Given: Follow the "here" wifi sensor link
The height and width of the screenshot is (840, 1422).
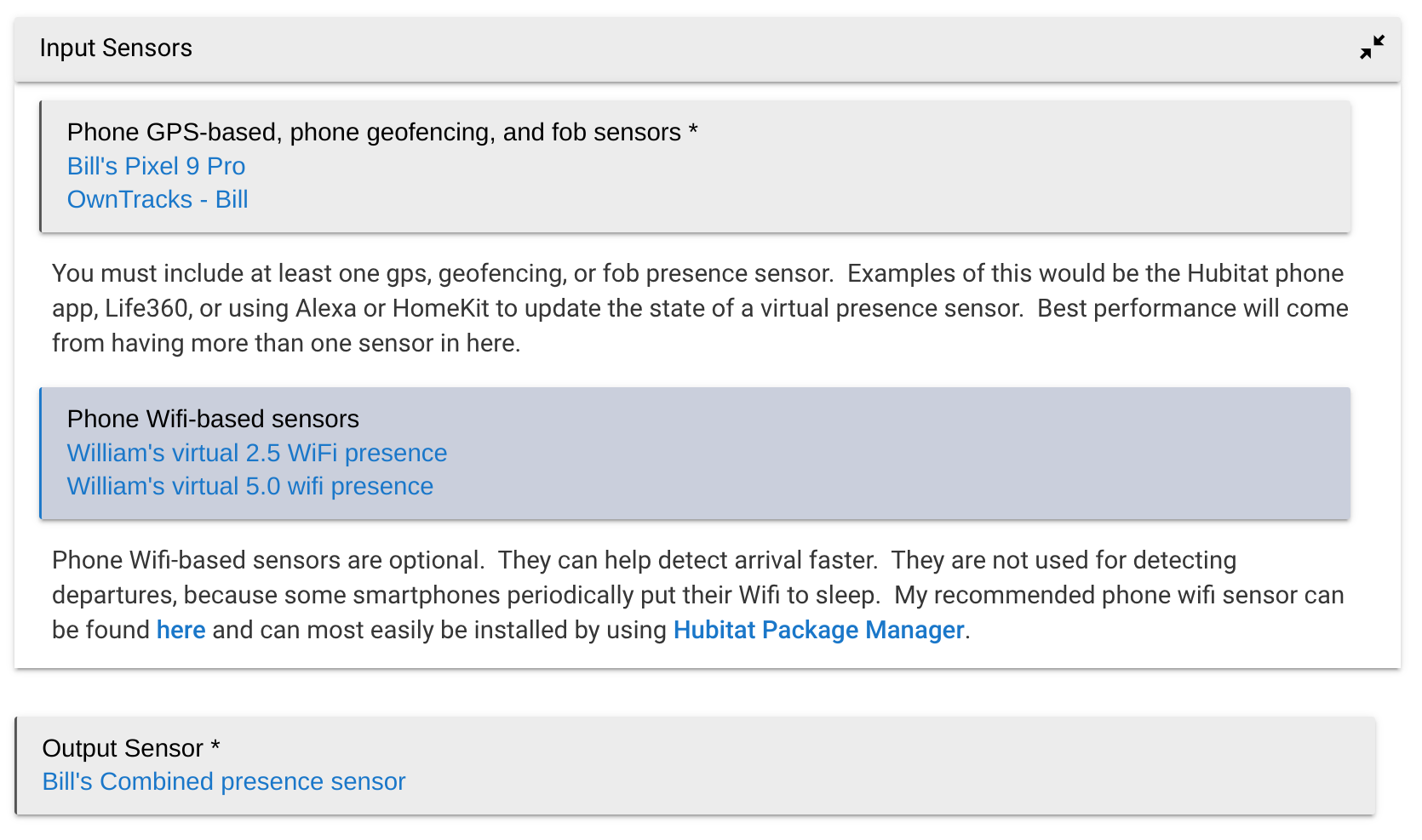Looking at the screenshot, I should coord(181,630).
